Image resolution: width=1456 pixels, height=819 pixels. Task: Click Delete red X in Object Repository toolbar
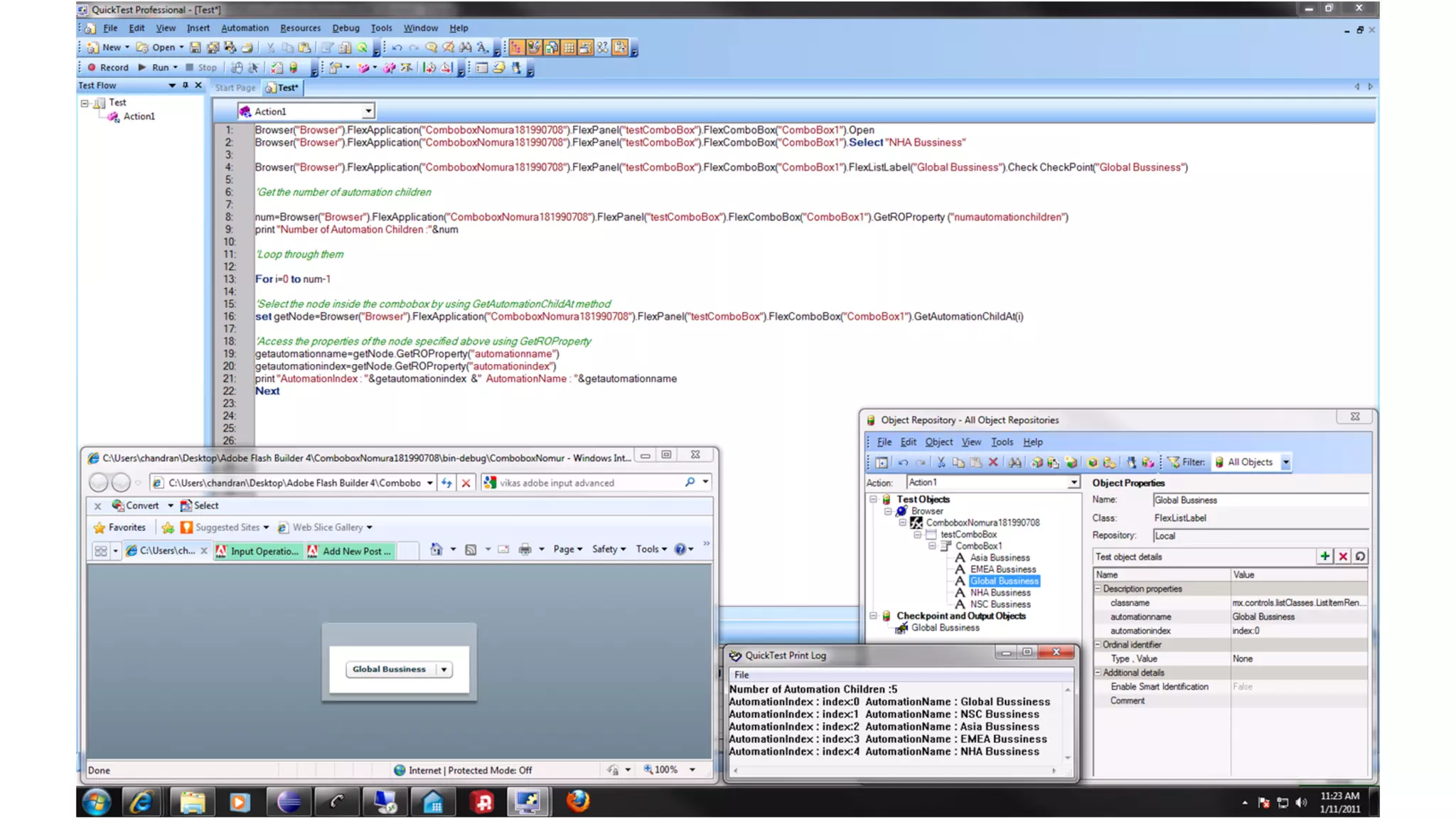[x=993, y=463]
